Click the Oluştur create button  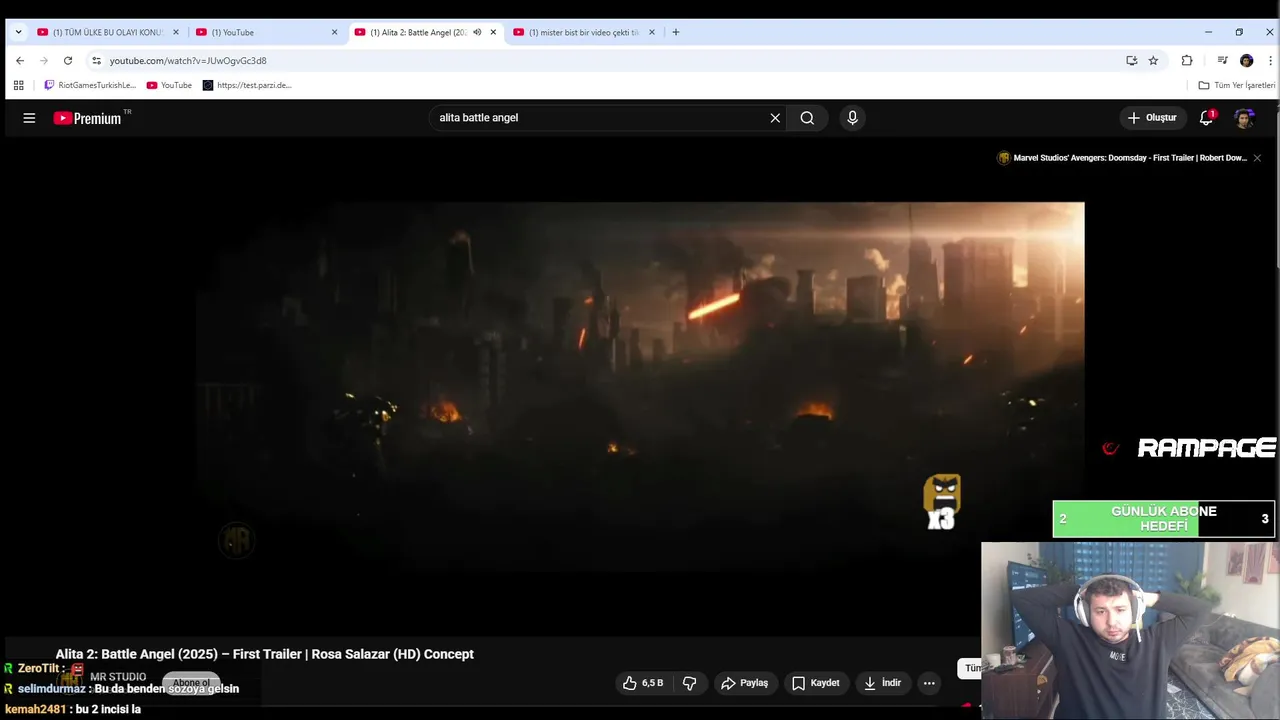1152,118
